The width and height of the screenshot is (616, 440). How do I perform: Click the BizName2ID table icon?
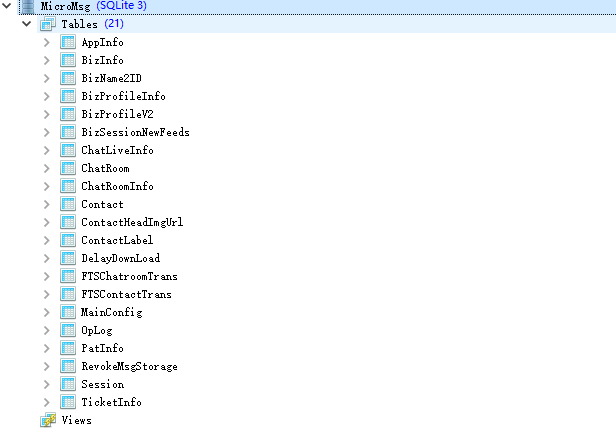pyautogui.click(x=68, y=78)
